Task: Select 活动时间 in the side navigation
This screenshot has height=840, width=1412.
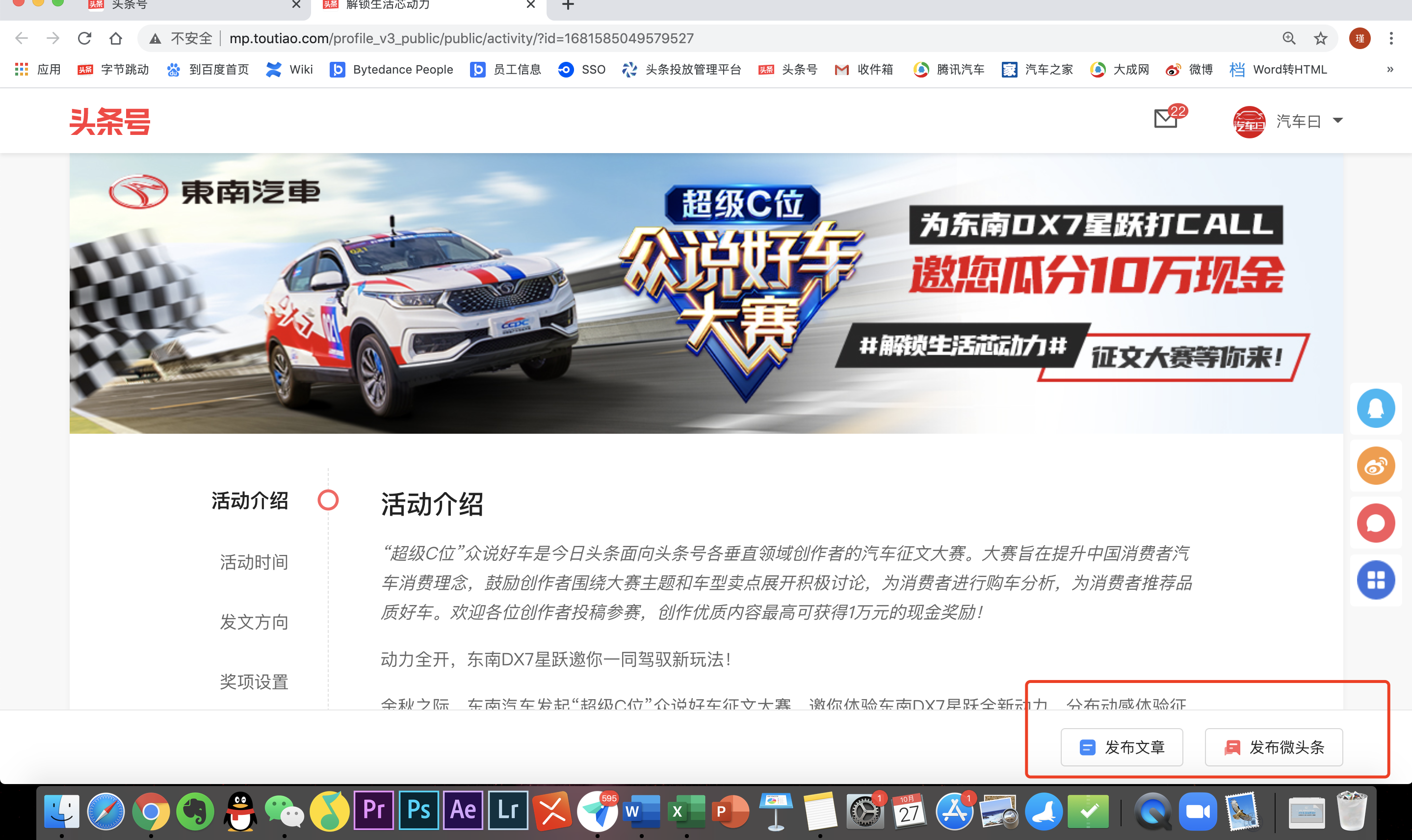Action: point(254,562)
